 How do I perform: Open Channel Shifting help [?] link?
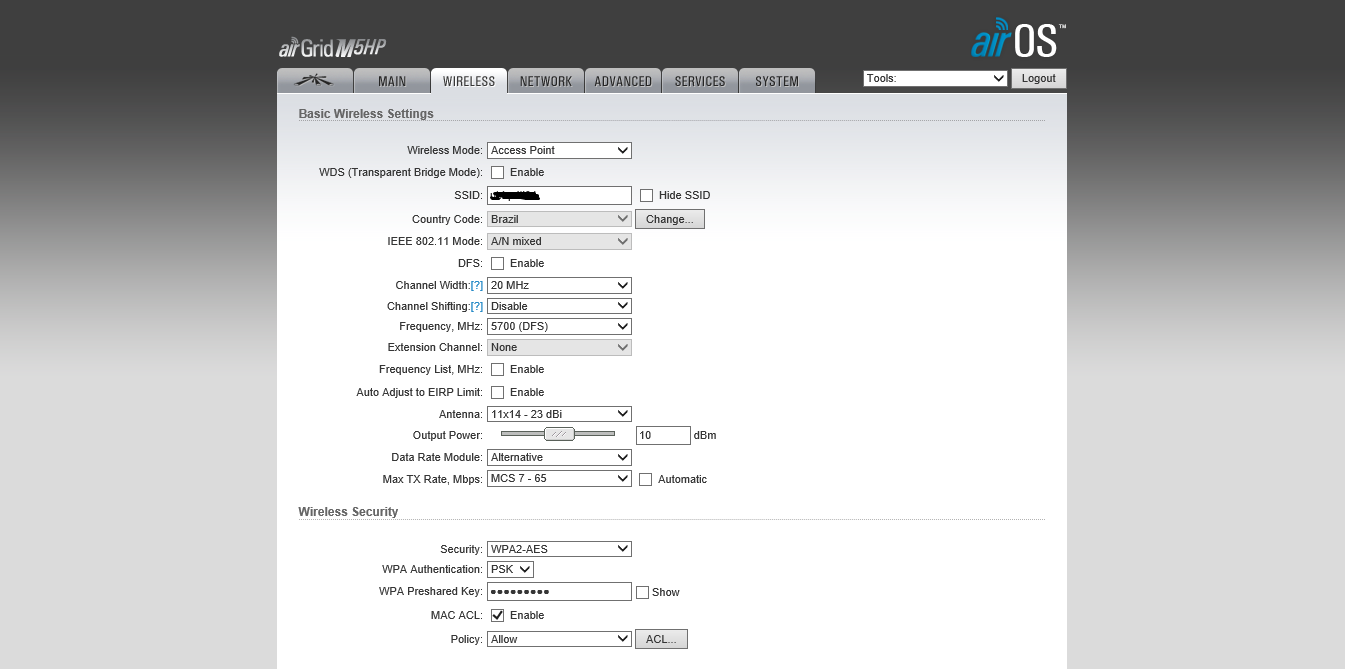tap(477, 307)
